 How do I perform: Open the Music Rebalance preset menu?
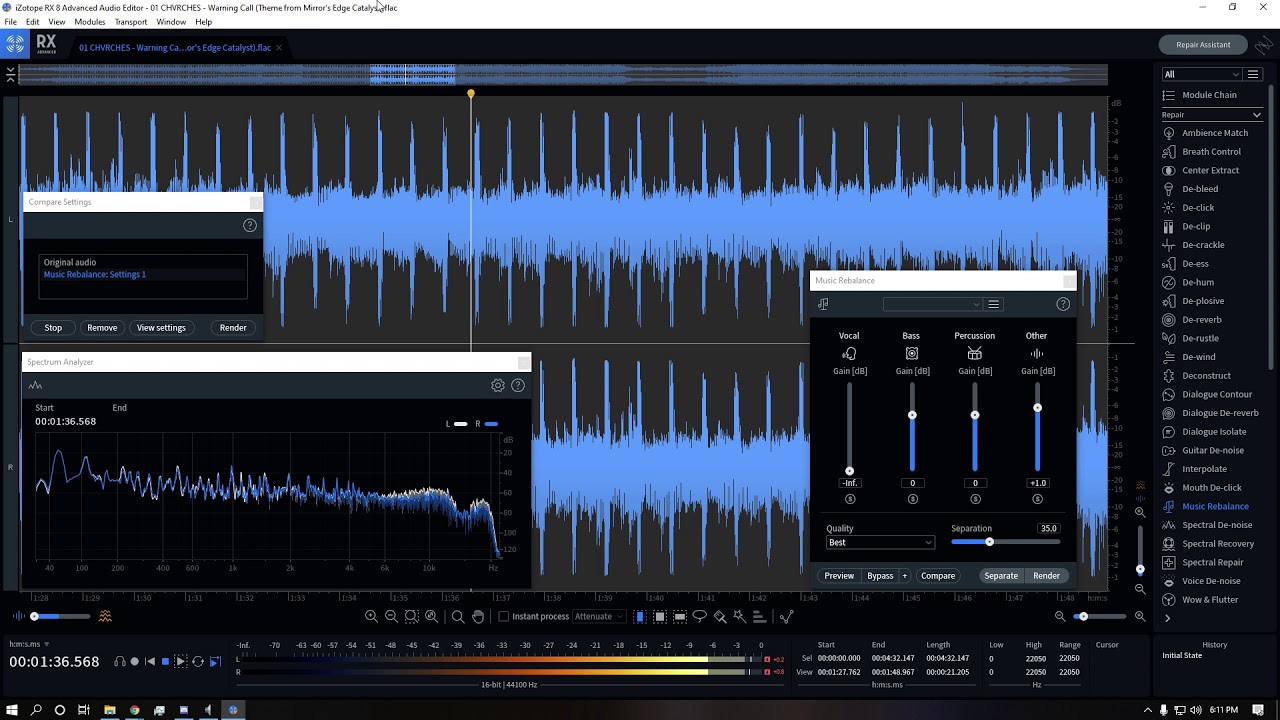tap(993, 304)
